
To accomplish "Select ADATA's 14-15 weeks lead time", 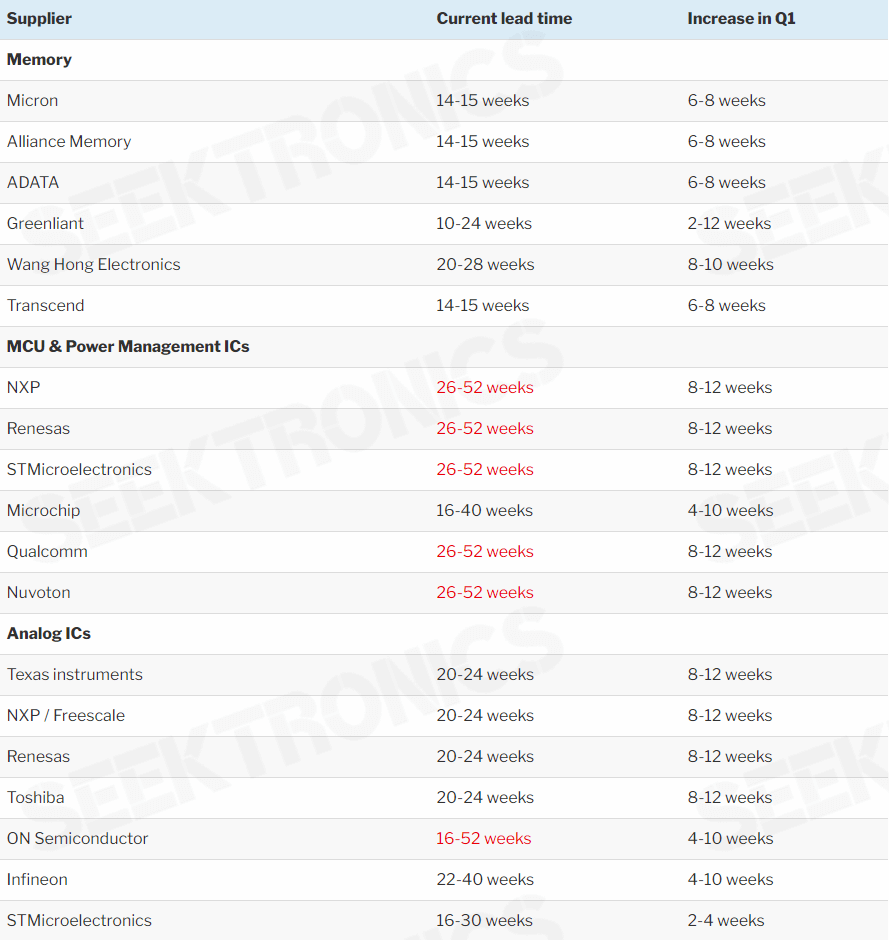I will click(483, 182).
